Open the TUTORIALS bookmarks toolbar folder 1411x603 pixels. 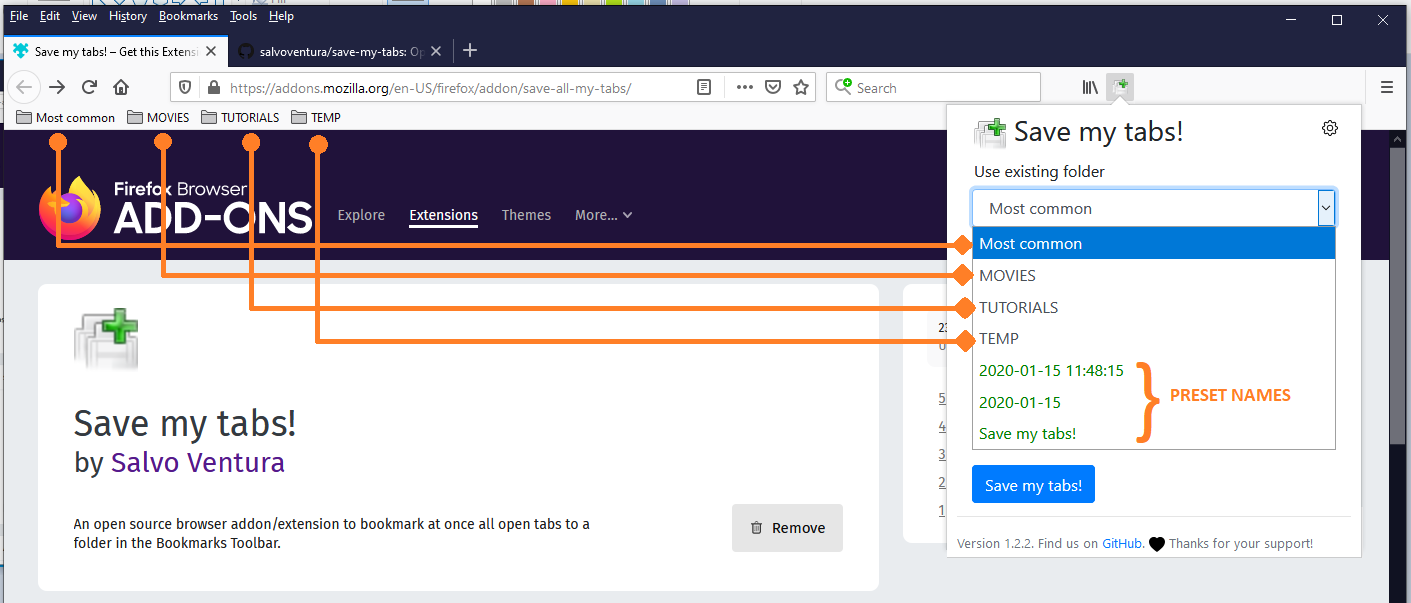coord(240,117)
